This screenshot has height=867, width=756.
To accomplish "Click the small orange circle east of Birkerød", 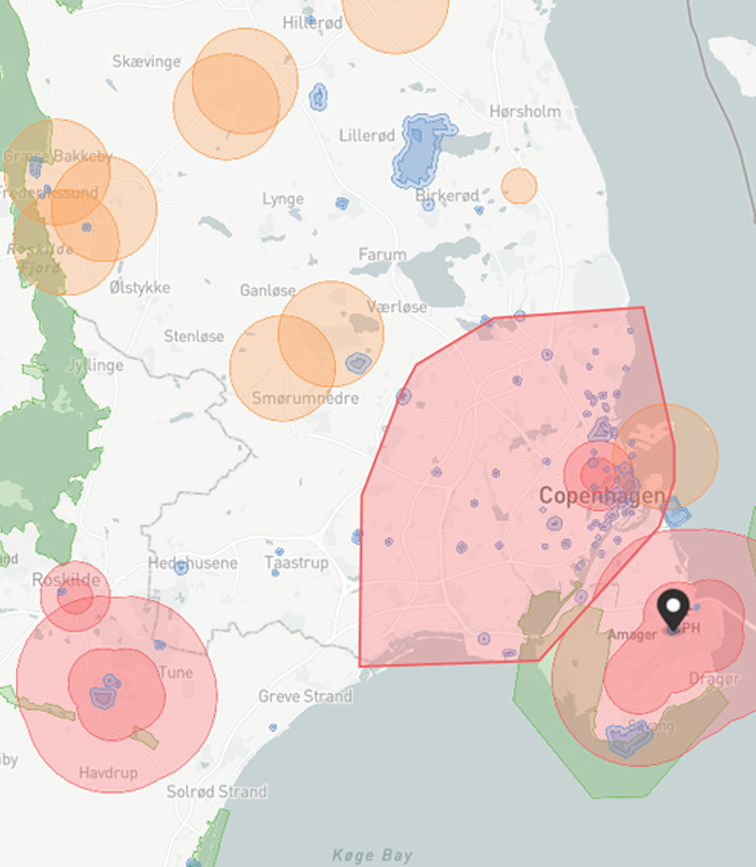I will click(519, 186).
